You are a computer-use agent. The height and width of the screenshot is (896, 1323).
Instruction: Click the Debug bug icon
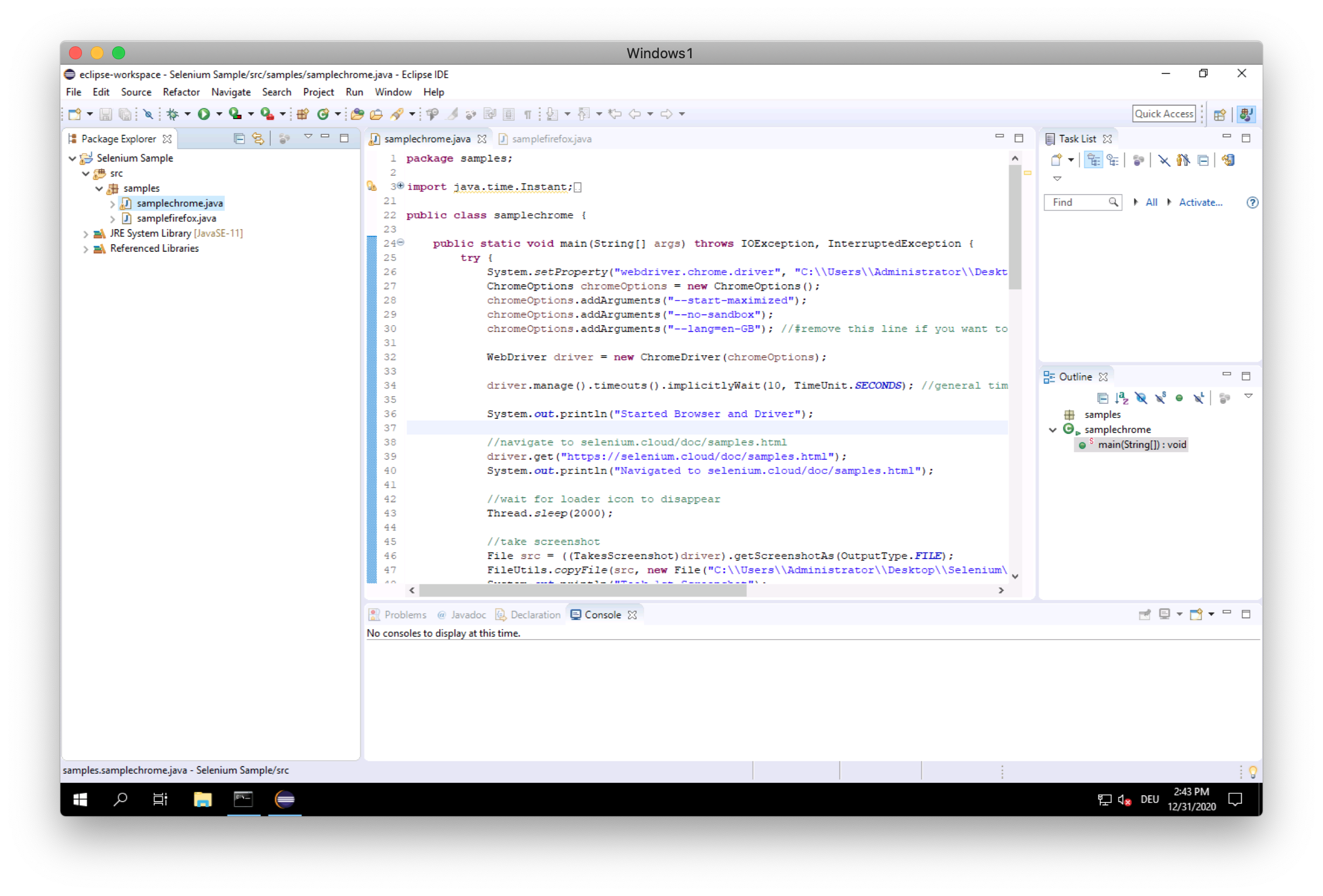tap(173, 114)
